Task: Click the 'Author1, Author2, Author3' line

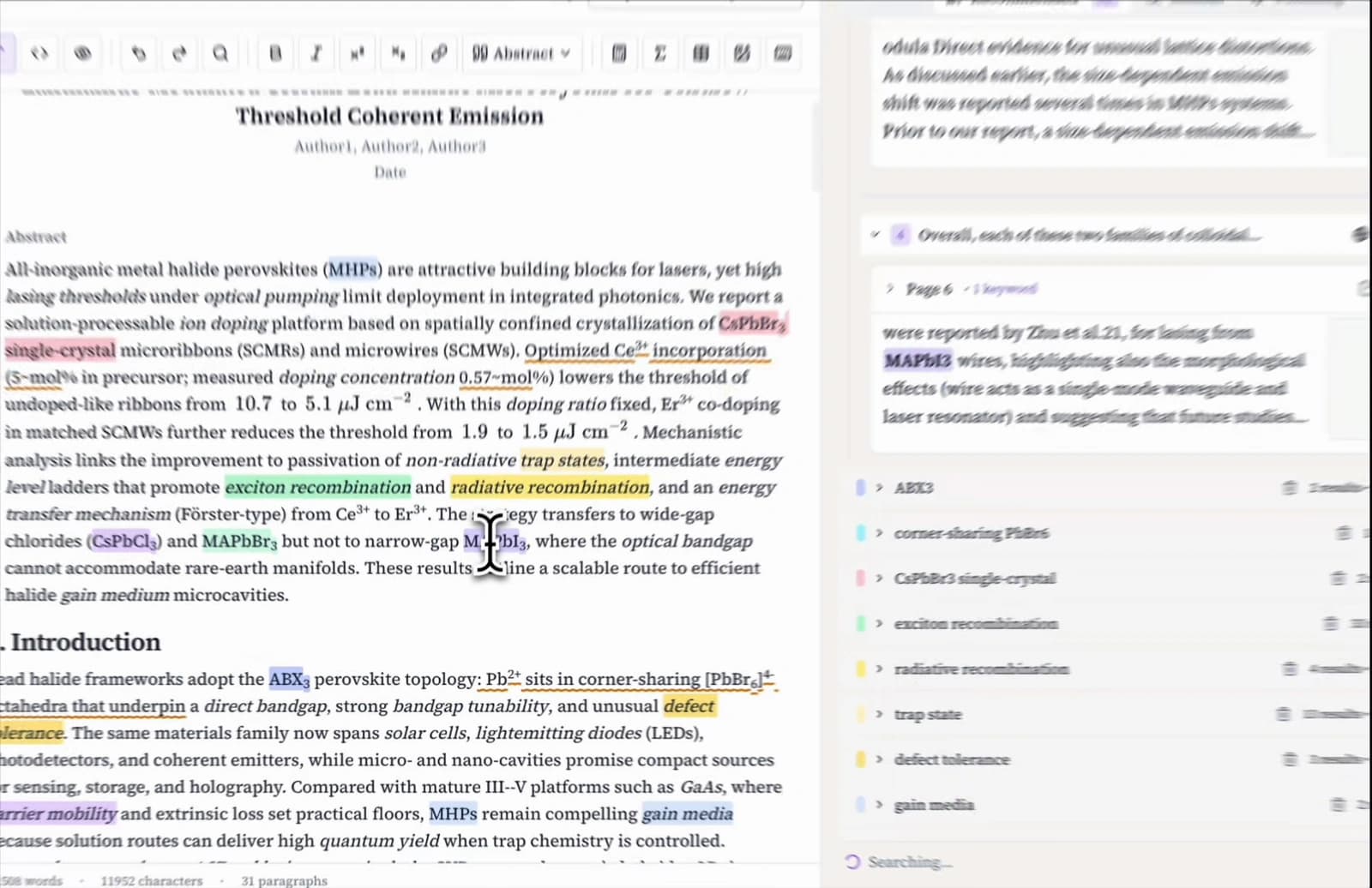Action: [x=390, y=147]
